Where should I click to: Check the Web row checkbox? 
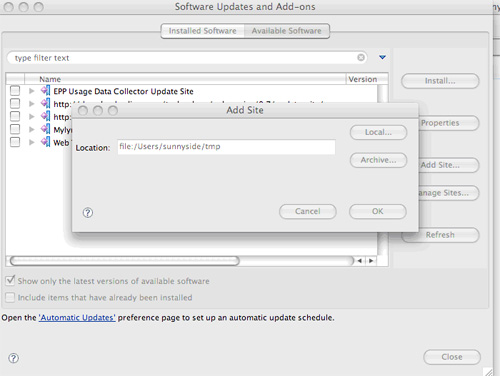(15, 142)
